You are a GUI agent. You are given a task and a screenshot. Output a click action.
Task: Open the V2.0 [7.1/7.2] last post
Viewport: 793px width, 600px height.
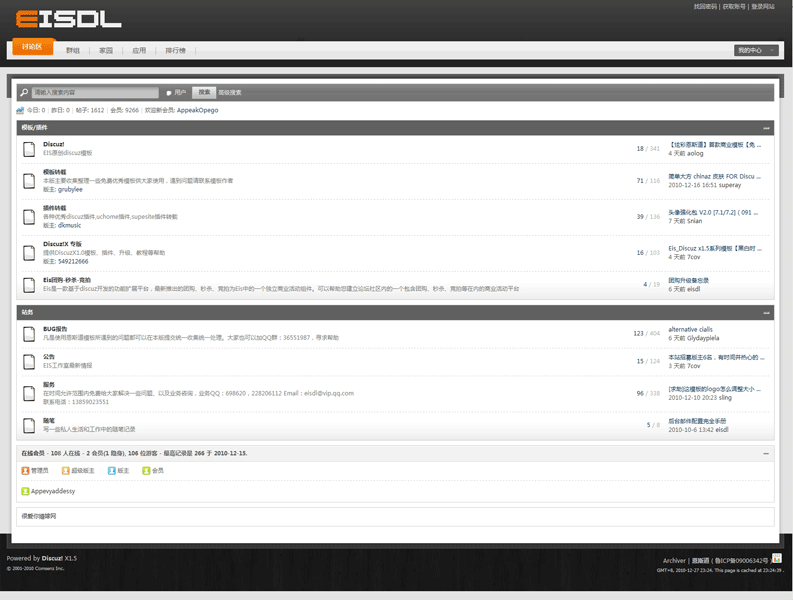pos(714,212)
